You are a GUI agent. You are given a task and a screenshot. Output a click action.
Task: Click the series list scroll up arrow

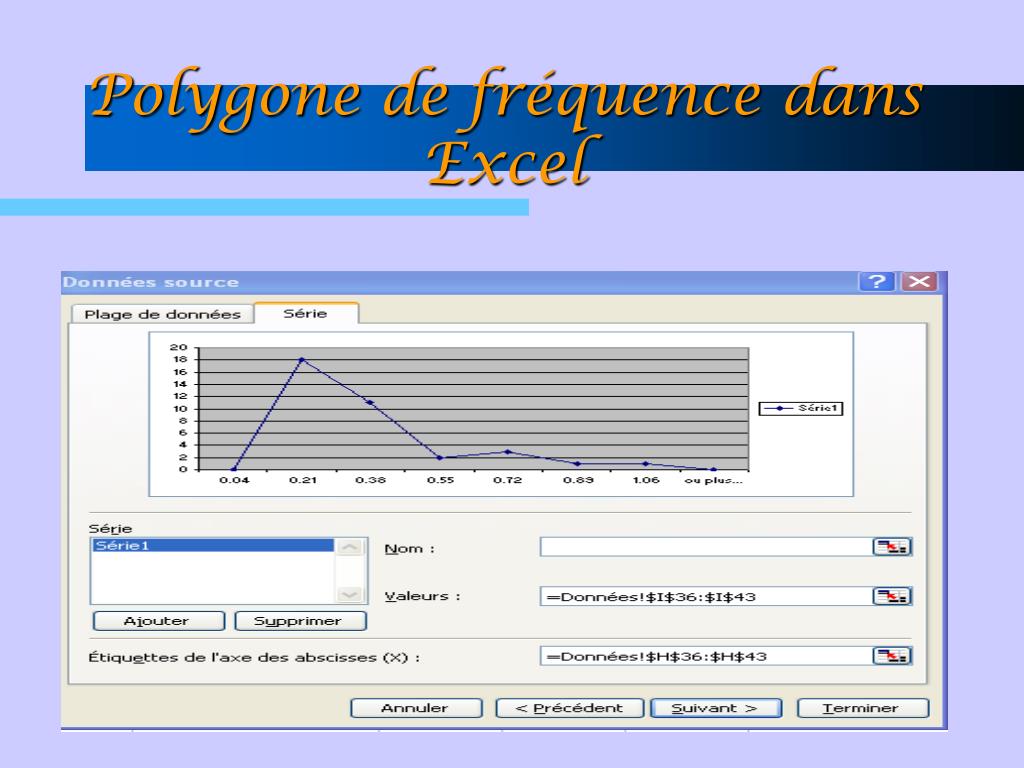pos(349,547)
